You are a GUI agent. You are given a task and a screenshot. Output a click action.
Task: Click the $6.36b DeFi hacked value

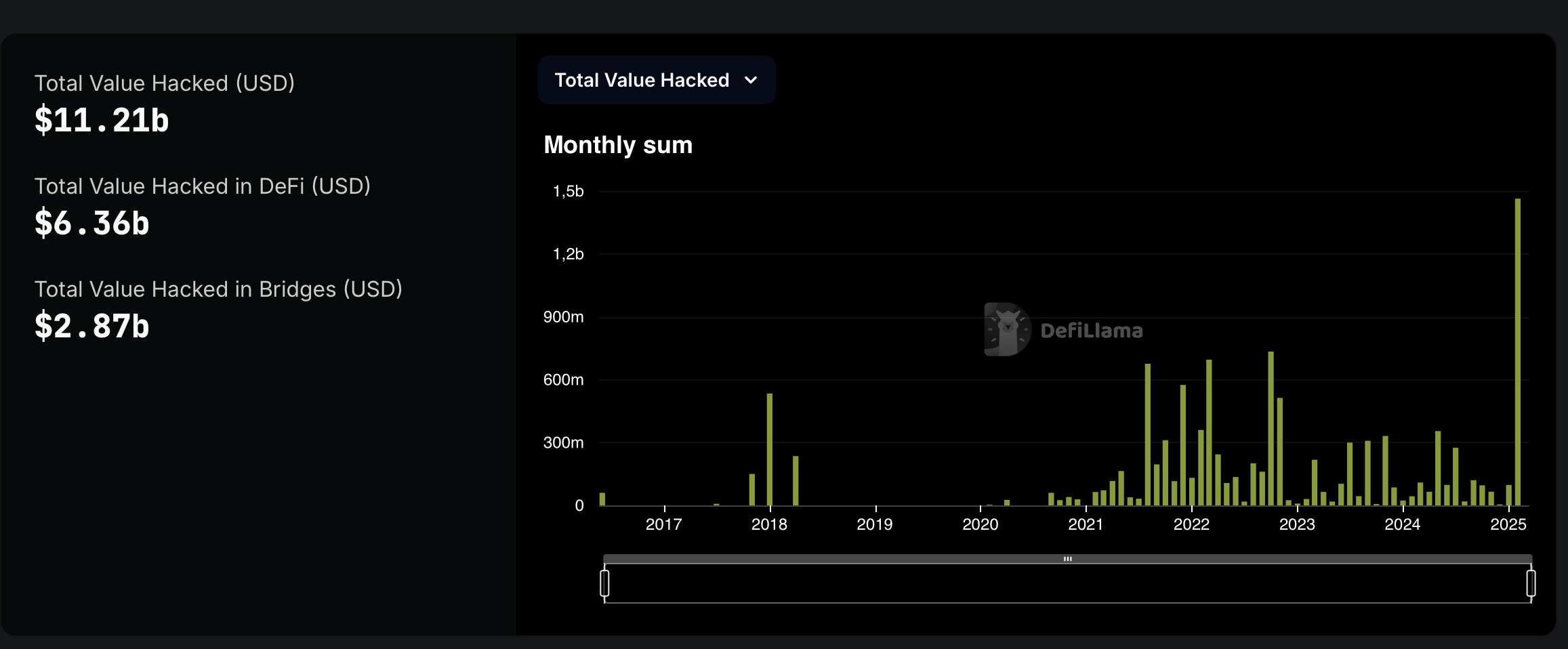(92, 224)
